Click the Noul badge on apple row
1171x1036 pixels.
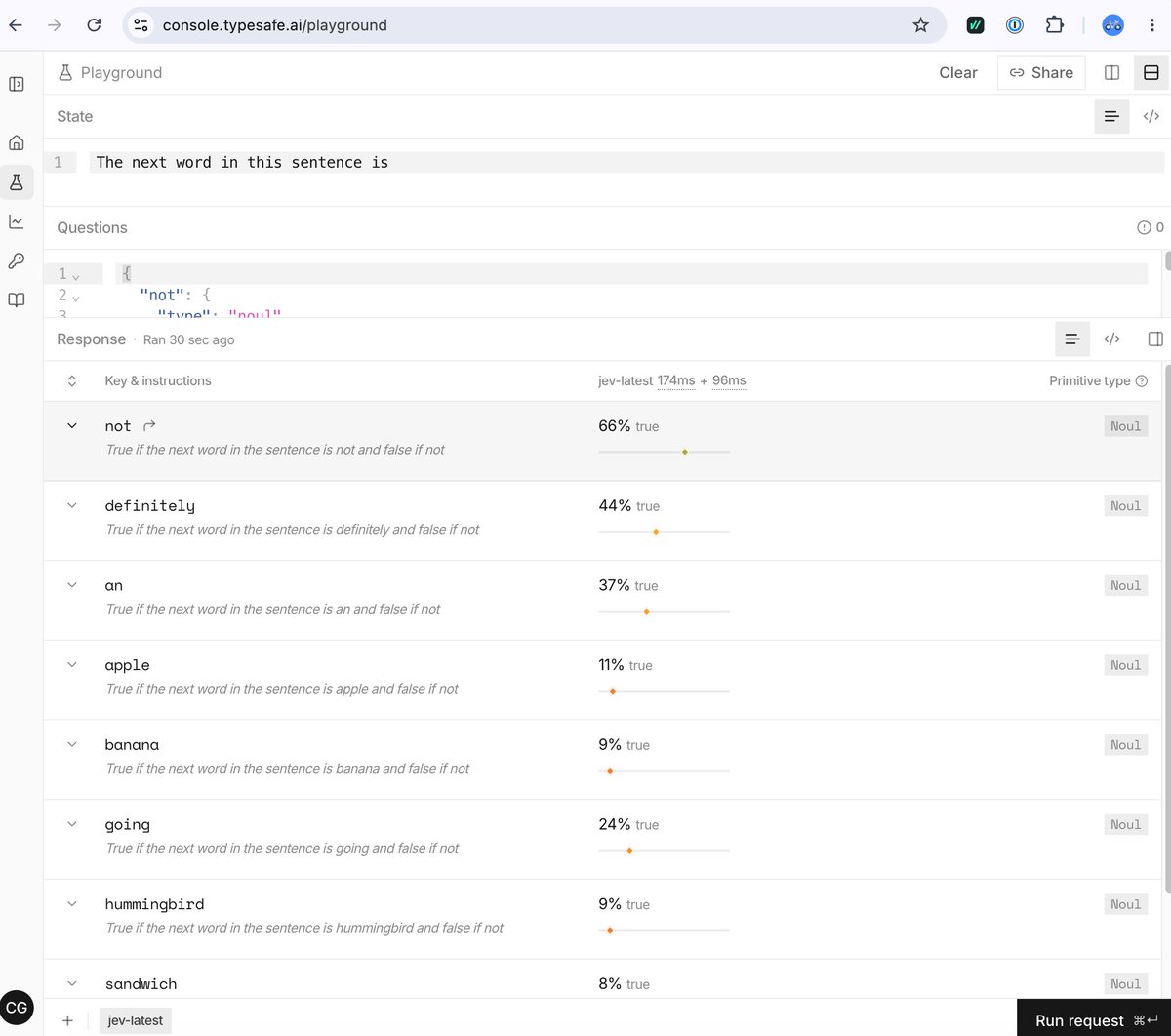1125,665
